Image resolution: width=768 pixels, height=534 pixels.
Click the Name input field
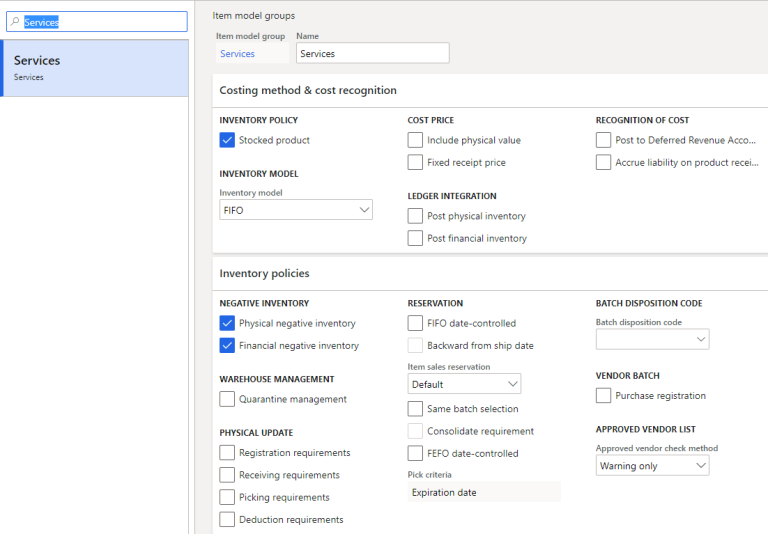click(x=372, y=54)
